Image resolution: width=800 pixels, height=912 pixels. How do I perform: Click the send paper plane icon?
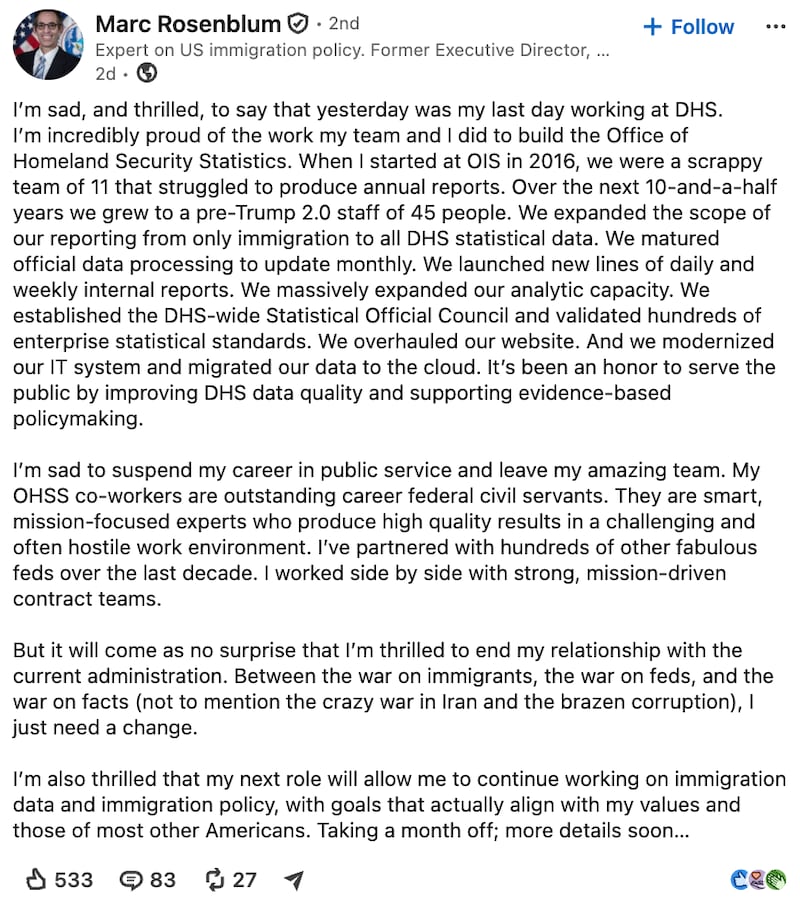(x=294, y=880)
